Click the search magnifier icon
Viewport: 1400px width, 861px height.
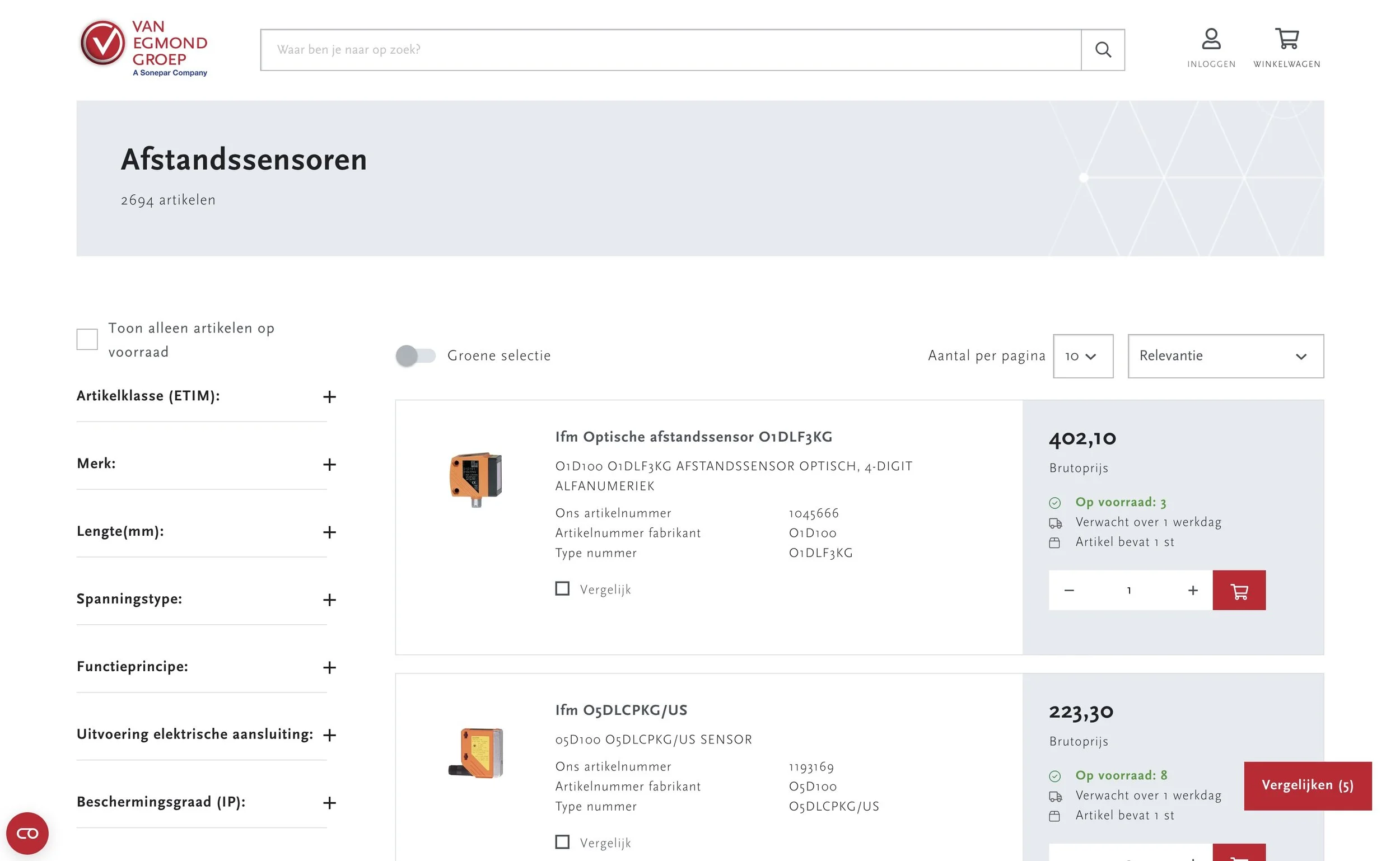pyautogui.click(x=1103, y=50)
